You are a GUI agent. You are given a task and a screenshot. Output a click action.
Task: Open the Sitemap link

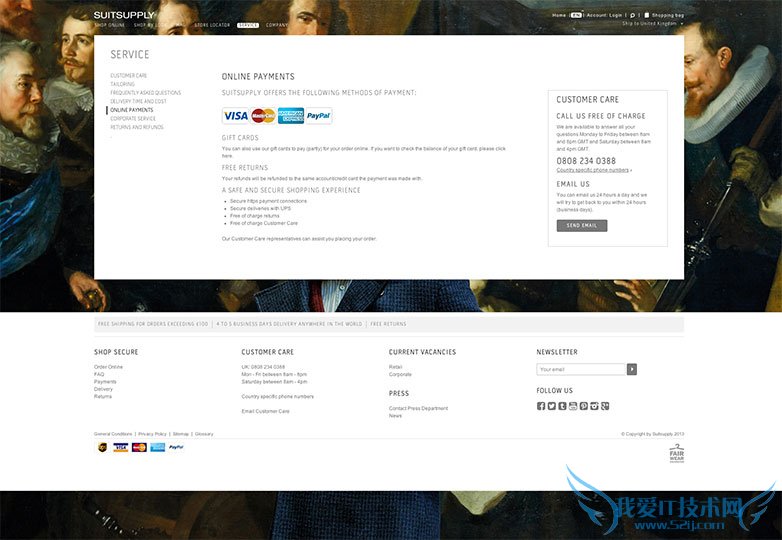click(x=181, y=434)
